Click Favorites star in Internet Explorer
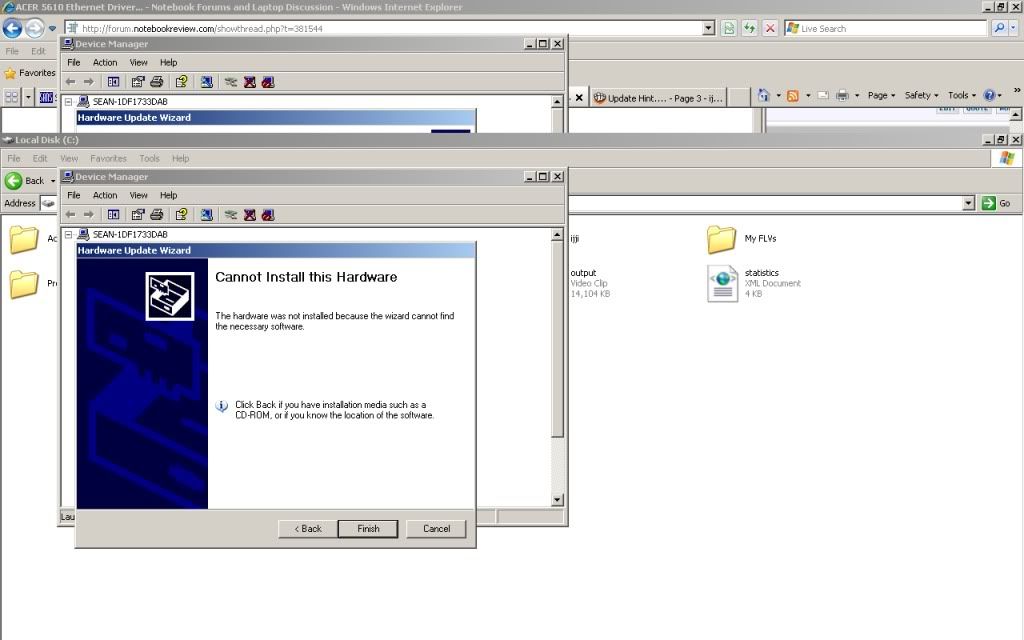 [10, 73]
